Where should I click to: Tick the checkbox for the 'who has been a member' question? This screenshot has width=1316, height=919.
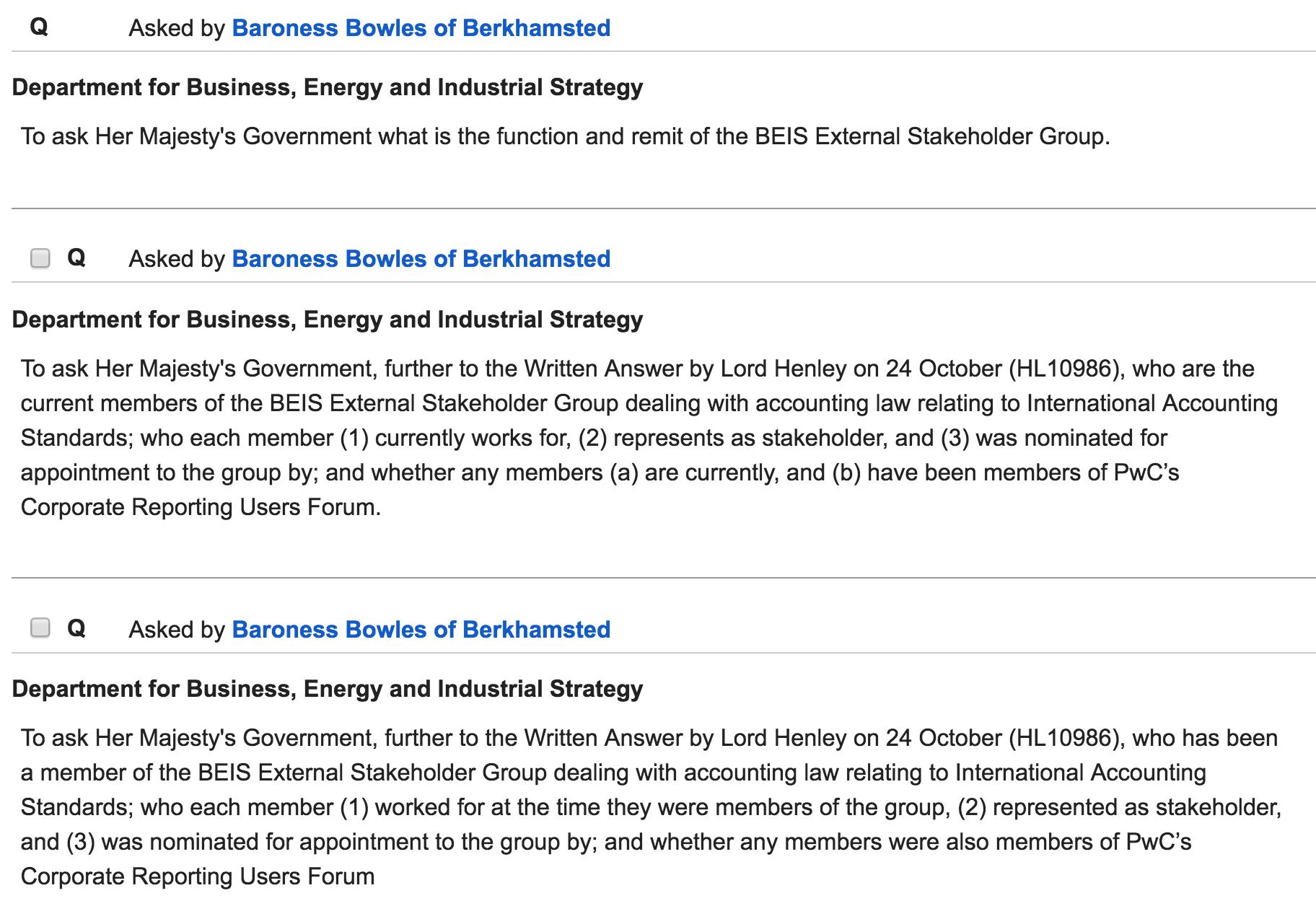pyautogui.click(x=40, y=628)
